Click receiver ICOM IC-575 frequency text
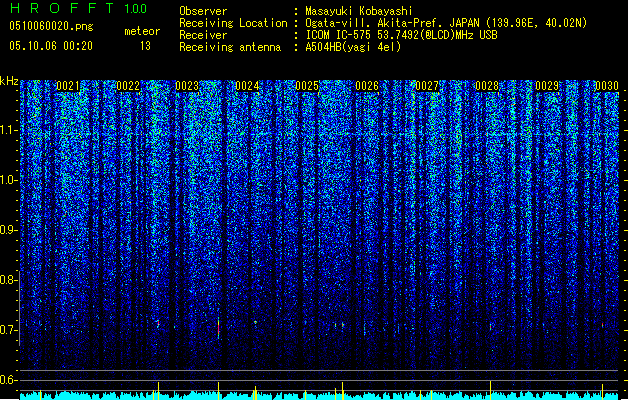The width and height of the screenshot is (629, 400). [x=401, y=35]
